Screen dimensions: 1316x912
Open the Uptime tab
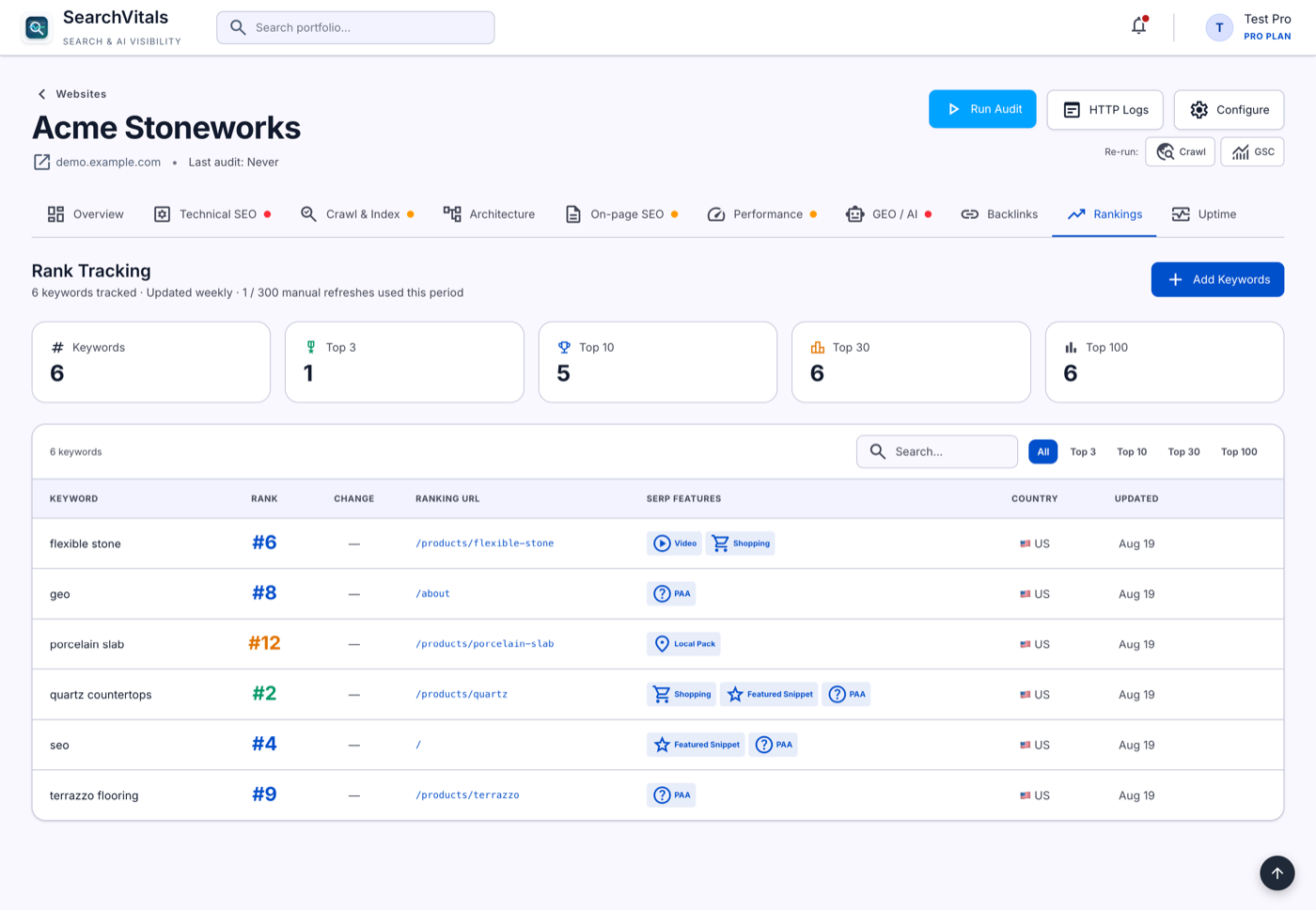tap(1204, 214)
